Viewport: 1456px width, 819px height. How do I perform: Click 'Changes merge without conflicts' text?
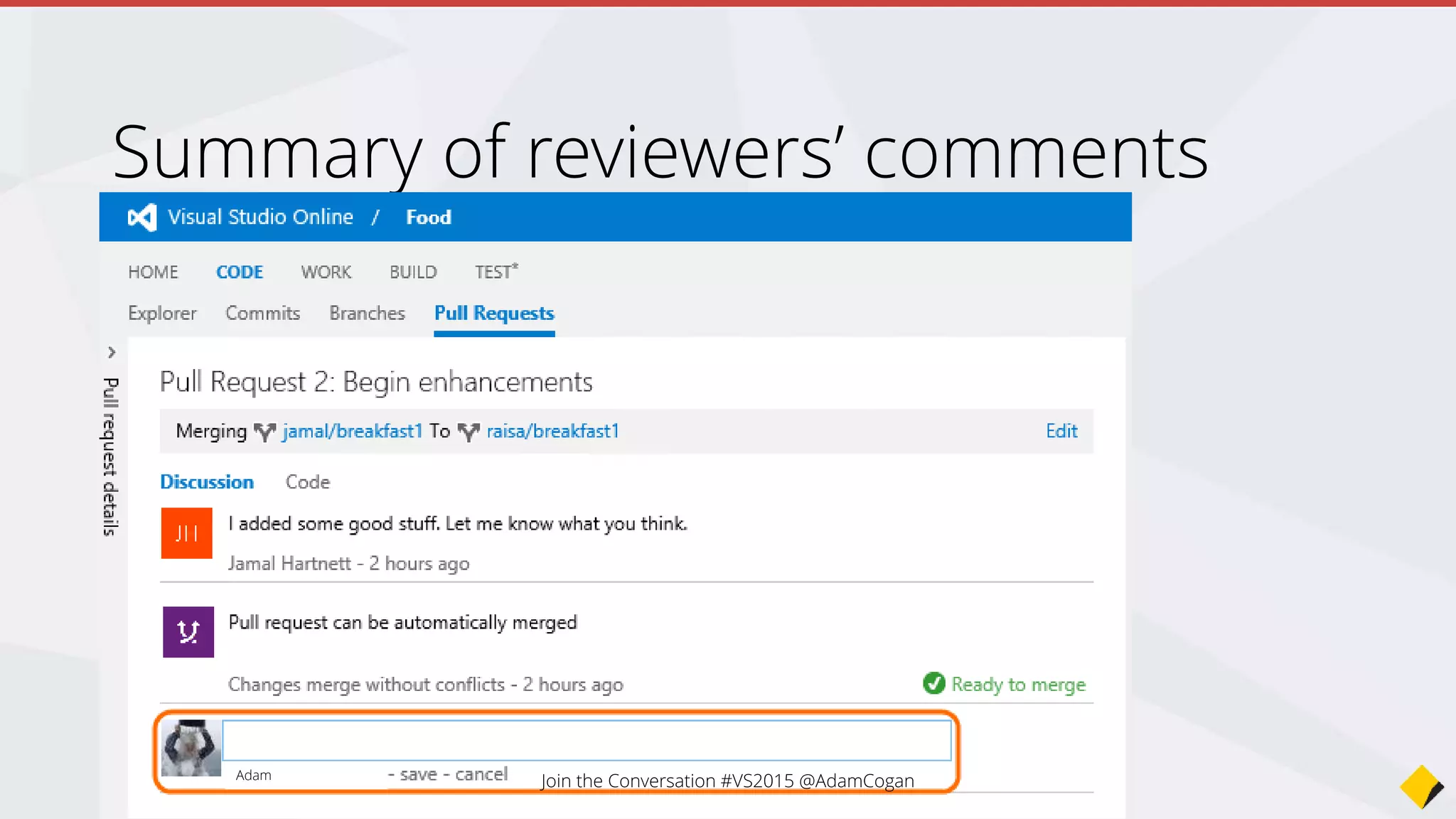[366, 685]
